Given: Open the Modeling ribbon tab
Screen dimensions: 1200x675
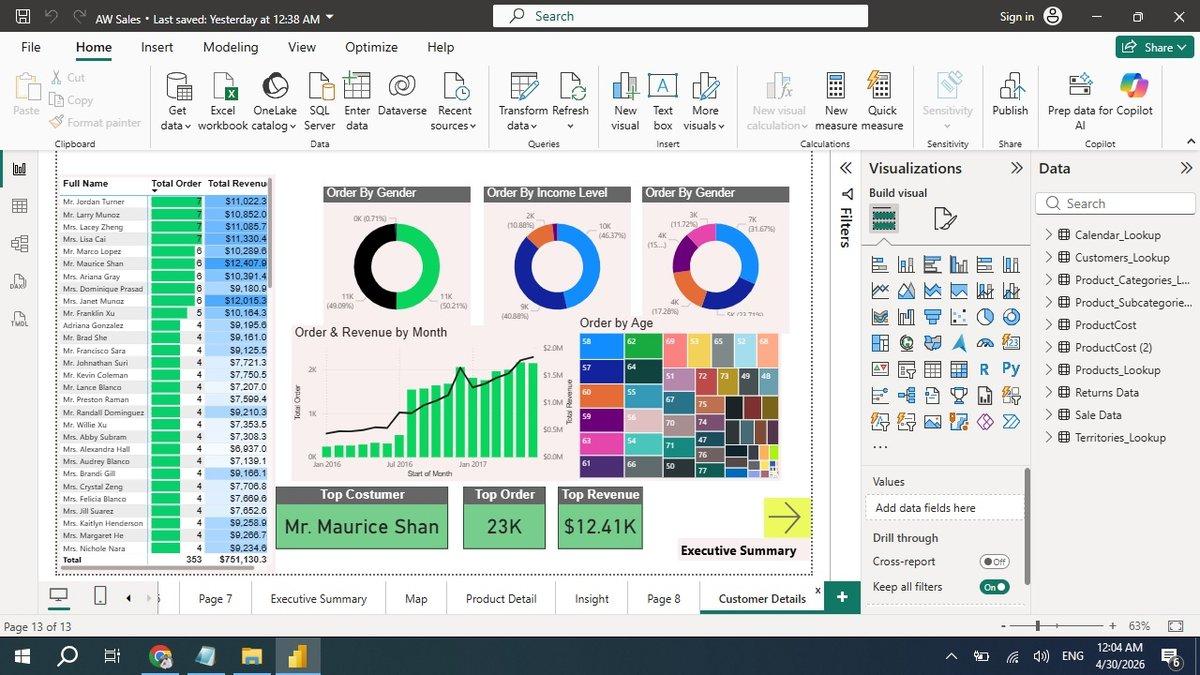Looking at the screenshot, I should click(230, 47).
